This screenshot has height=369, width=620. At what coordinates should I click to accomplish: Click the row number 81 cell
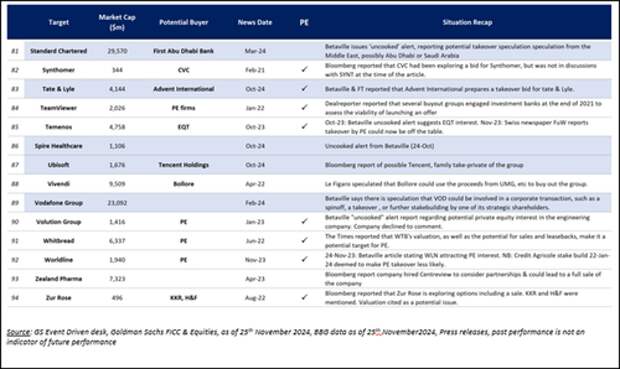click(15, 51)
